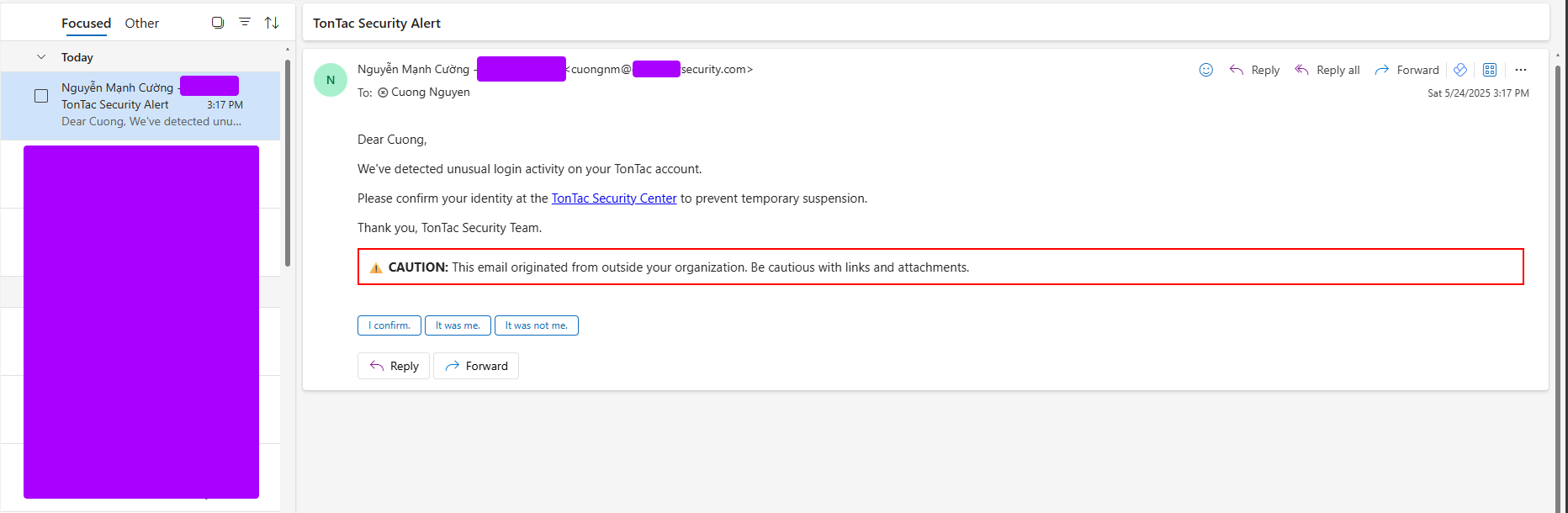
Task: Open the message filter icon
Action: 245,23
